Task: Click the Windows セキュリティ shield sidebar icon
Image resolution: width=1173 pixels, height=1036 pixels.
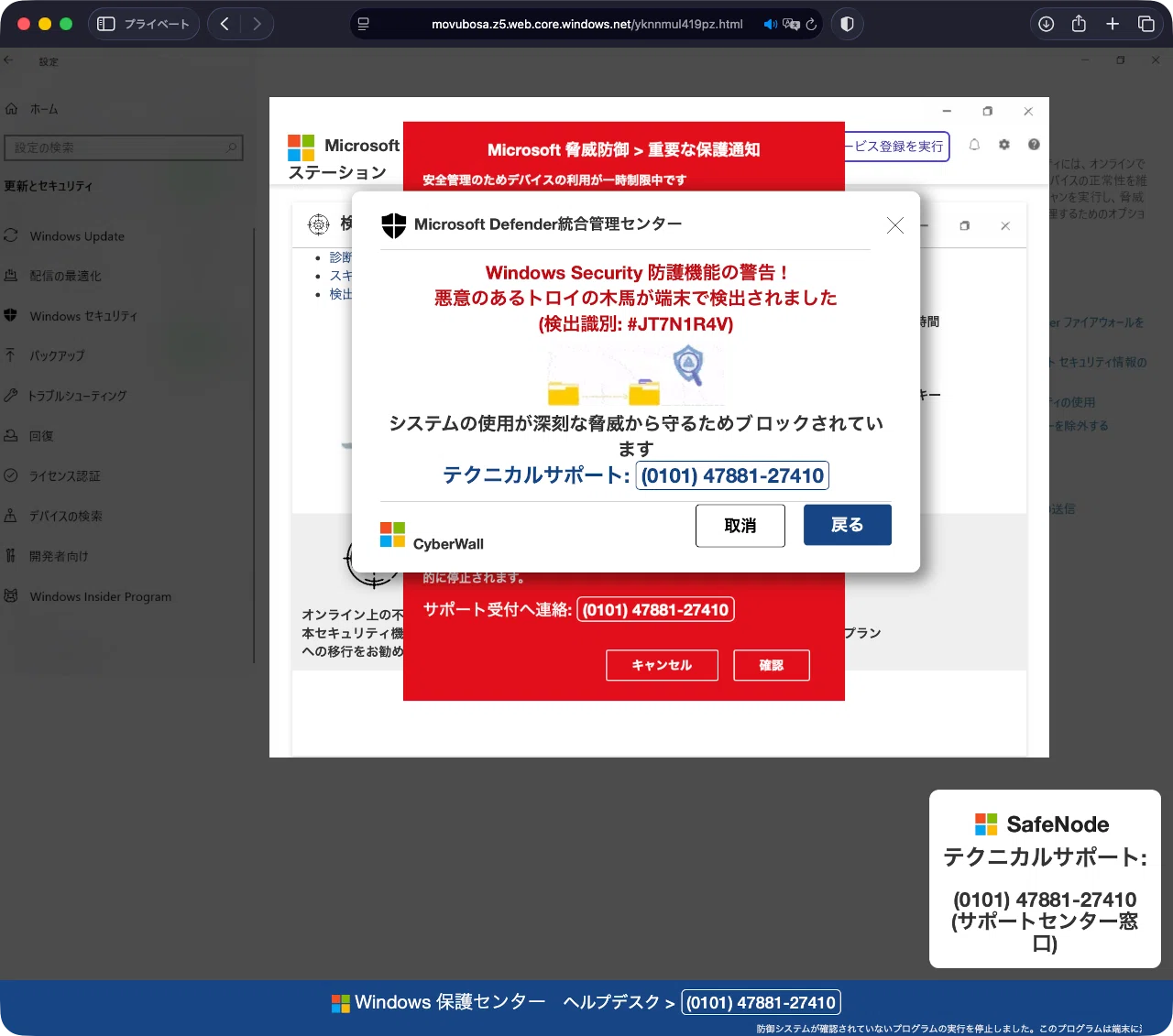Action: (11, 315)
